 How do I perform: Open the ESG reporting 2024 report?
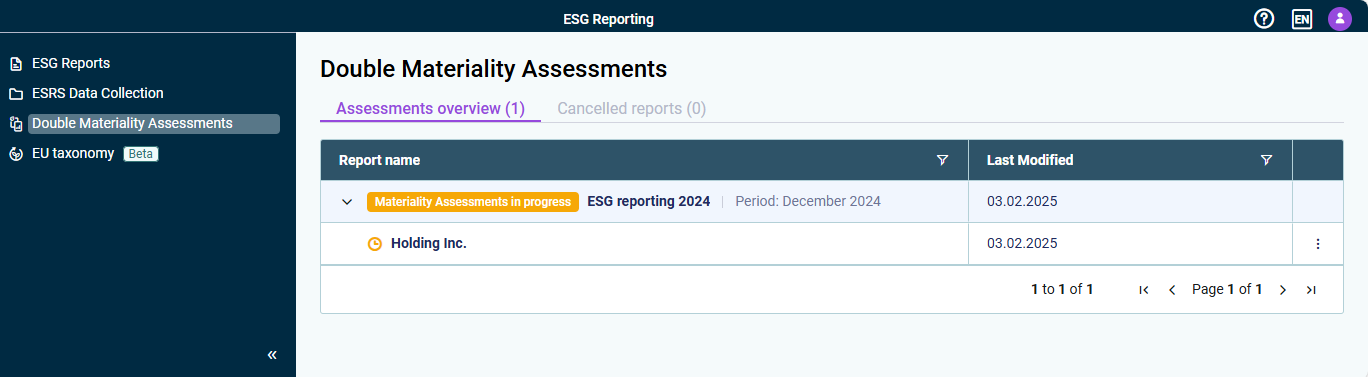point(648,201)
